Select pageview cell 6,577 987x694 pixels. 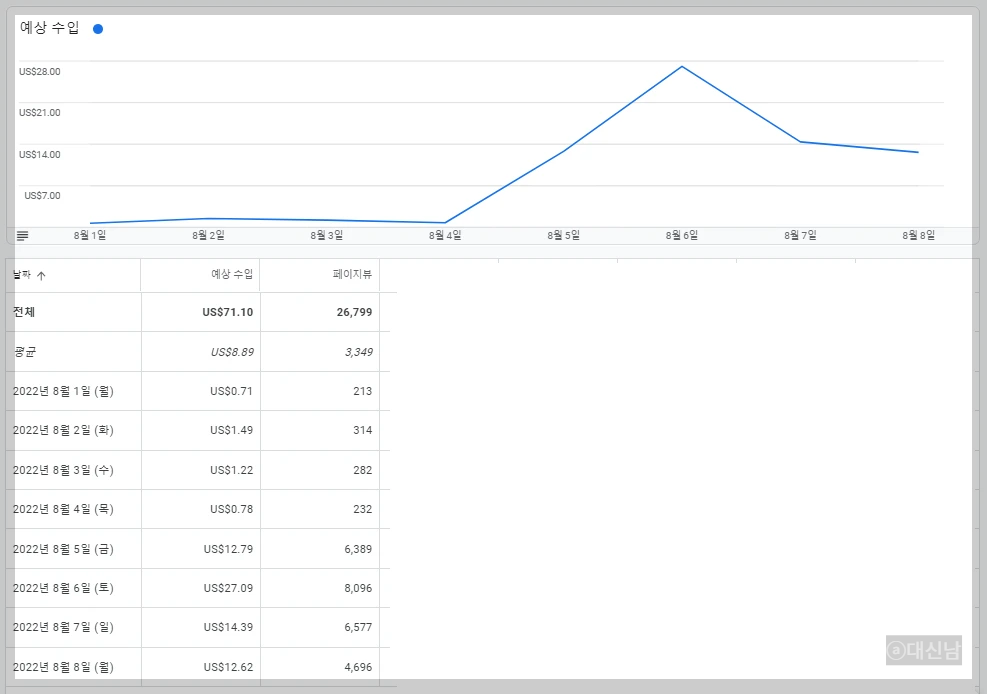tap(358, 627)
